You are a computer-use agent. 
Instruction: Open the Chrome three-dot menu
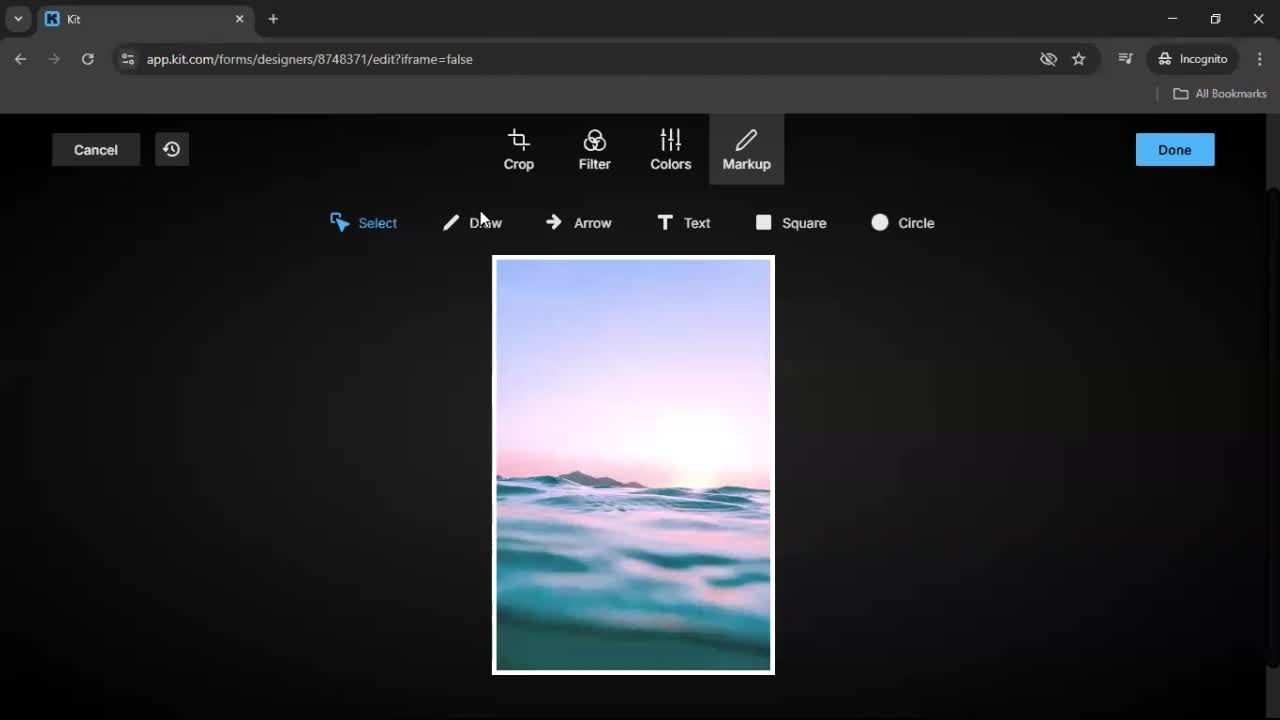point(1260,59)
